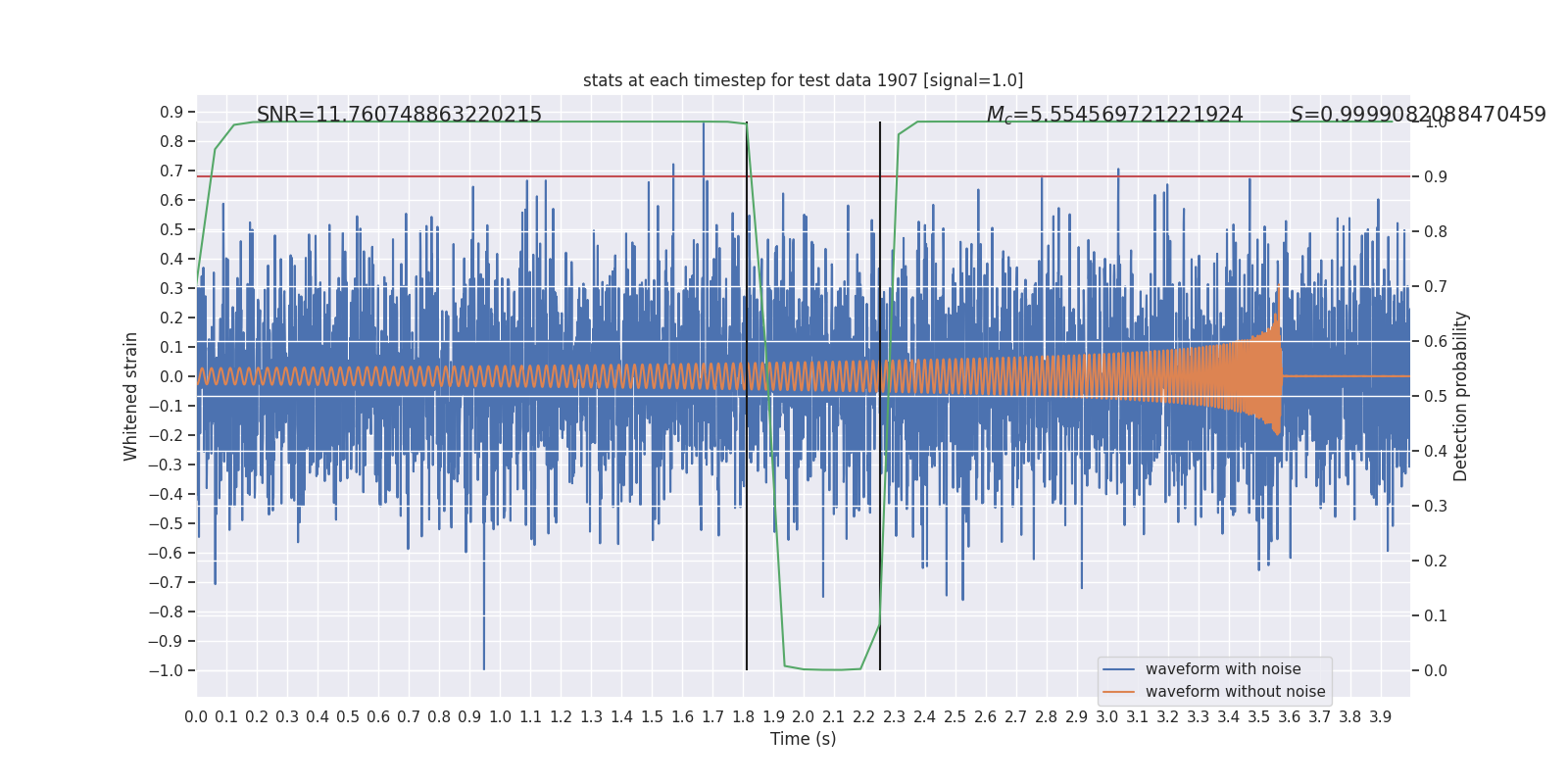Screen dimensions: 1568x784
Task: Click tick label 1.0 on the Time axis
Action: coord(500,717)
